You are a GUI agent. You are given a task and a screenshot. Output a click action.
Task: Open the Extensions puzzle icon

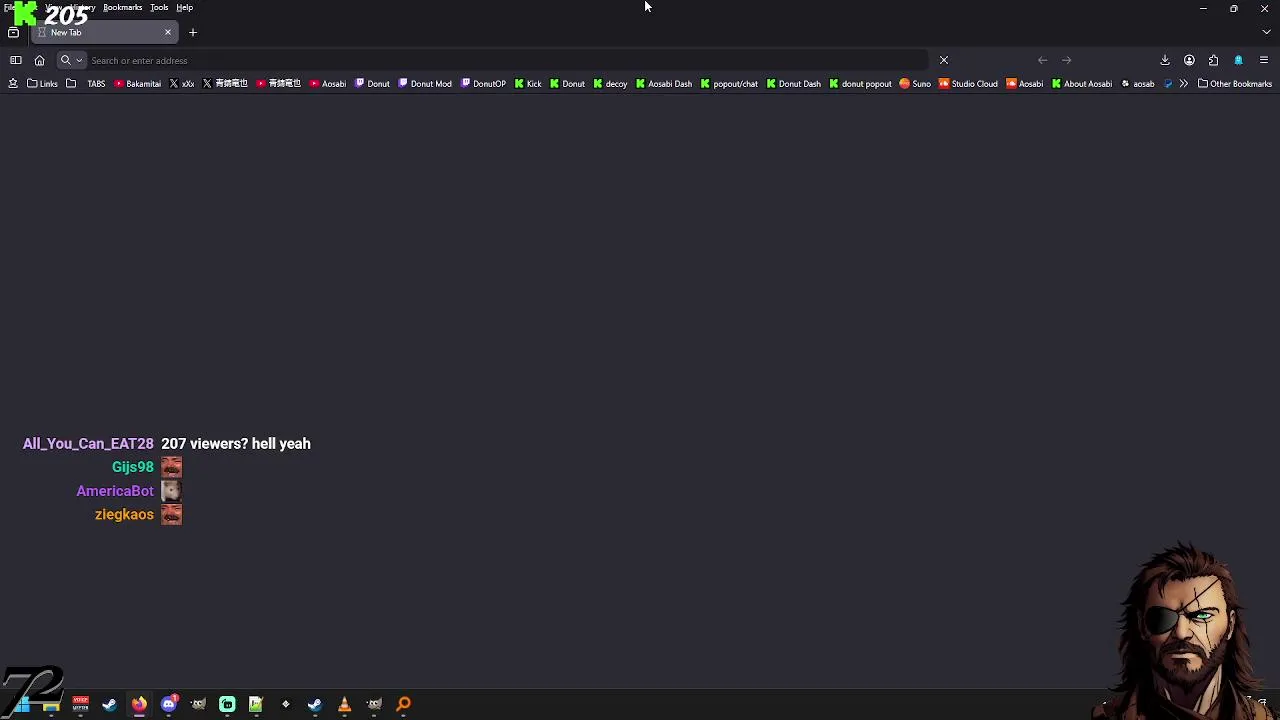(1213, 60)
